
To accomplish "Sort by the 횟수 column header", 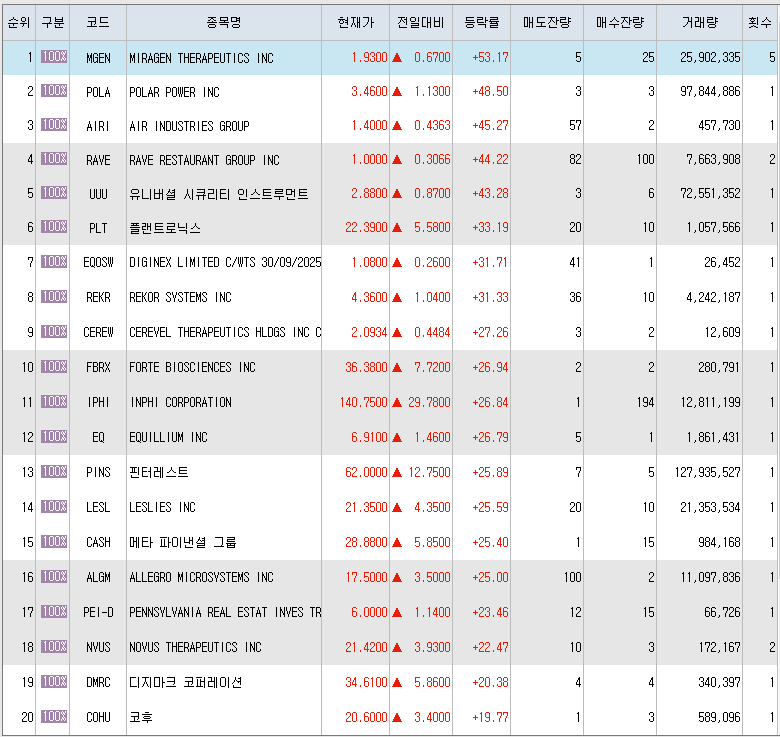I will 760,22.
